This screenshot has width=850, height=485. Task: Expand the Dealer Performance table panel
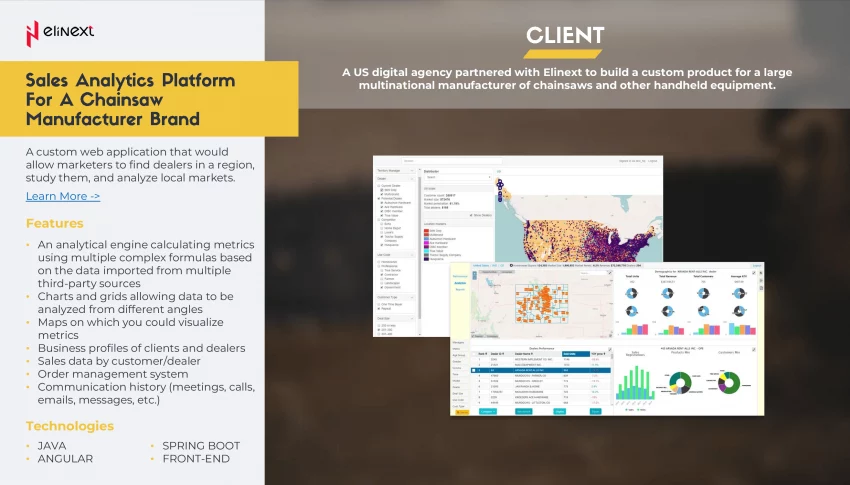click(x=610, y=350)
